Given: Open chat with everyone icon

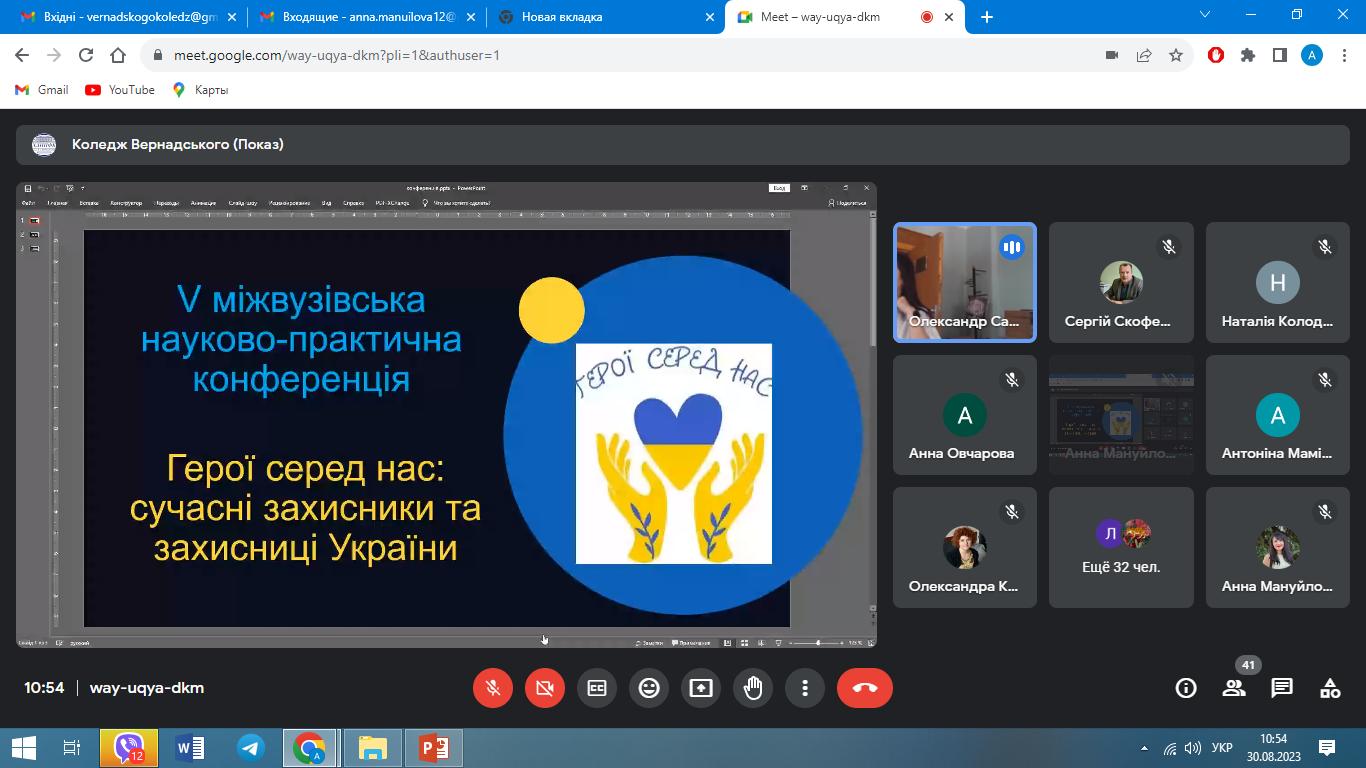Looking at the screenshot, I should coord(1282,688).
